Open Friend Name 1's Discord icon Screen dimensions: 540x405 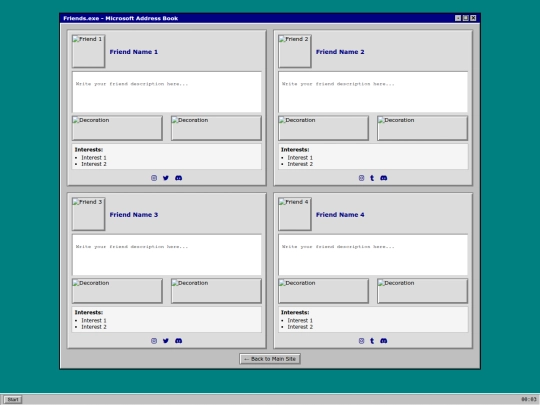[x=178, y=178]
